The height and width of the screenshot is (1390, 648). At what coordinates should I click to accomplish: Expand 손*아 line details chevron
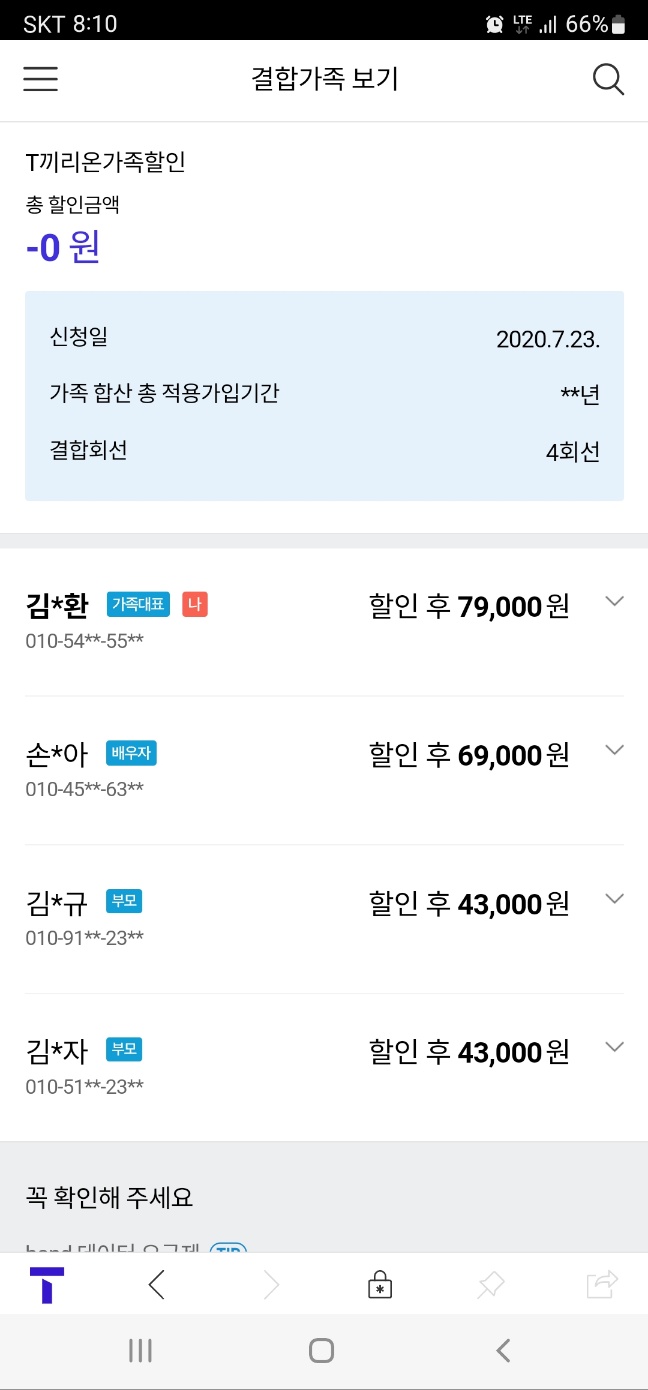click(x=615, y=751)
